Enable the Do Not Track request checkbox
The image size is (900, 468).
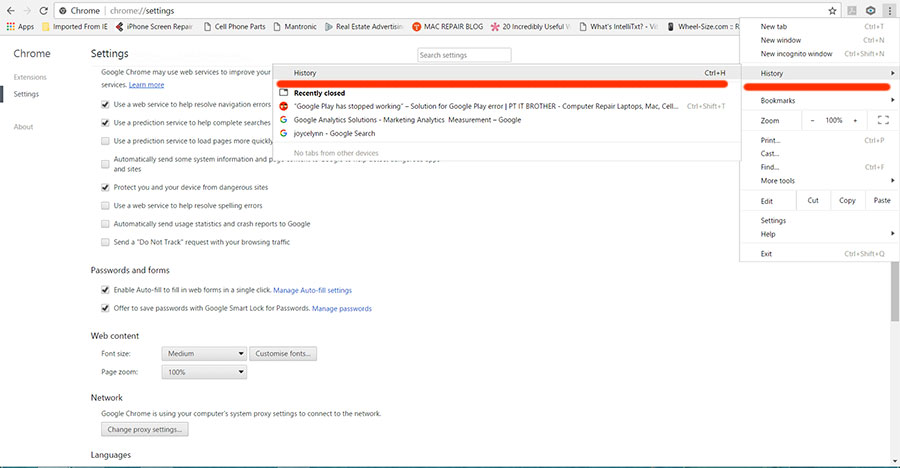click(105, 242)
